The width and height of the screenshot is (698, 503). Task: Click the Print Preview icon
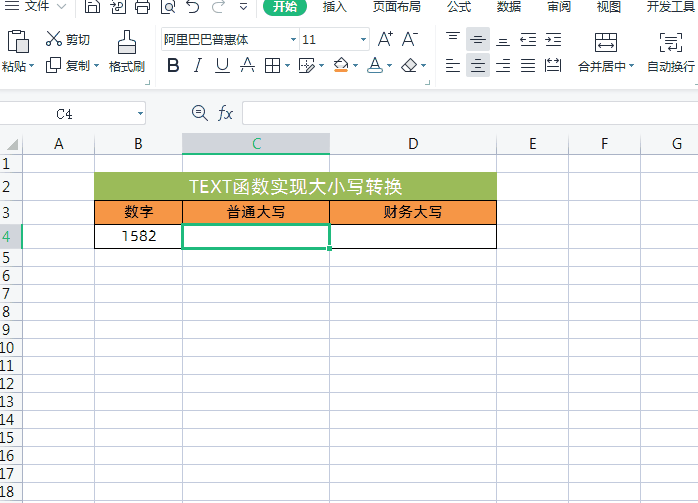click(168, 6)
